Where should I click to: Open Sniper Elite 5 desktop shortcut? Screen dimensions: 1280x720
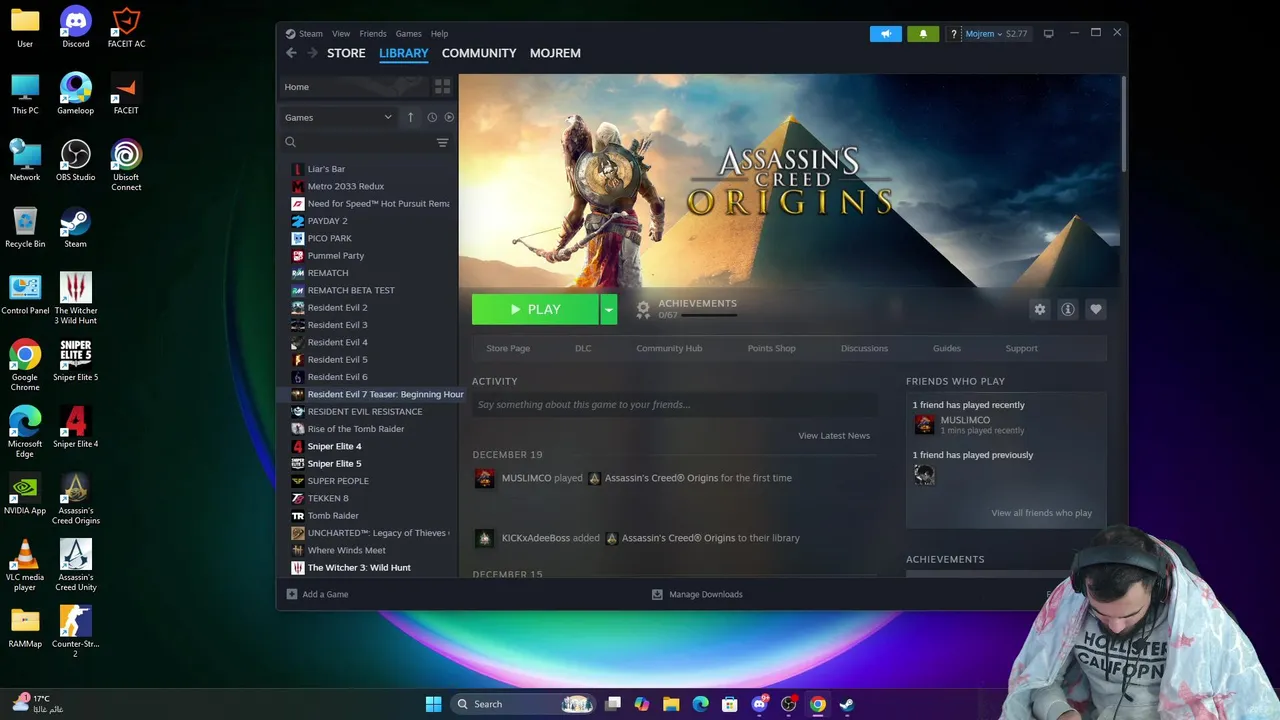tap(76, 361)
